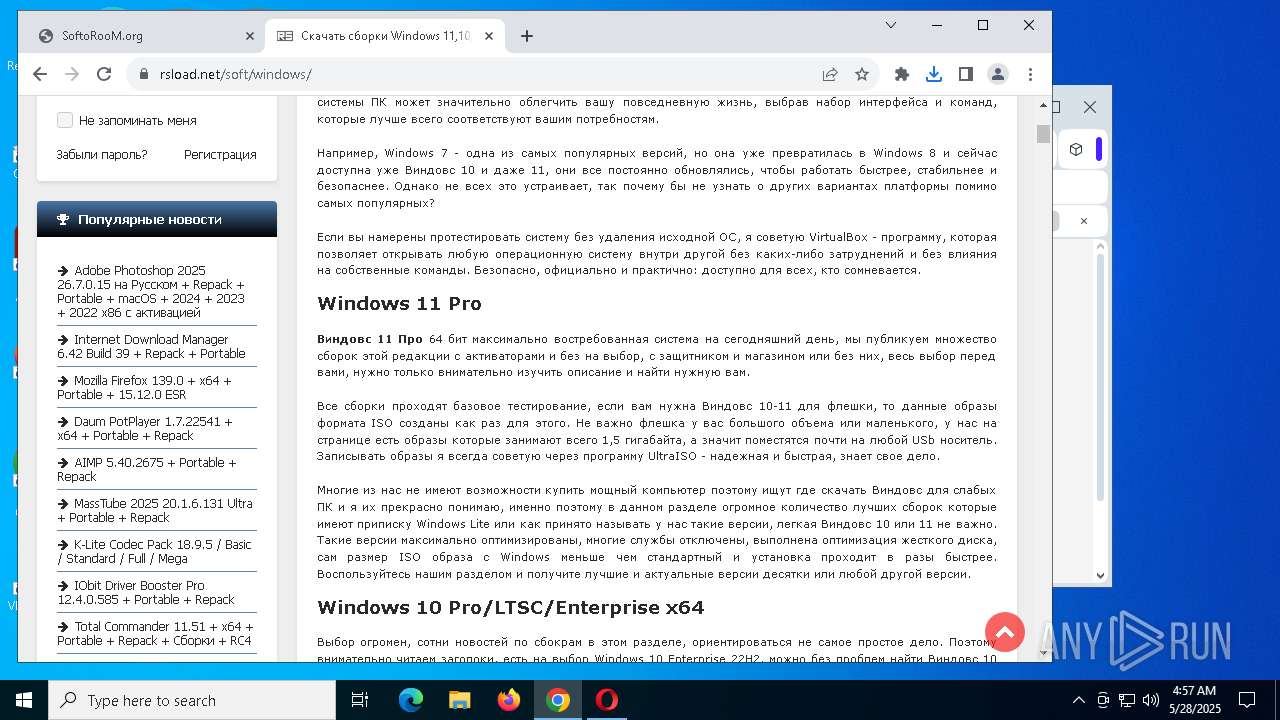Open the clock showing 4:57 AM
The height and width of the screenshot is (720, 1280).
(1194, 700)
